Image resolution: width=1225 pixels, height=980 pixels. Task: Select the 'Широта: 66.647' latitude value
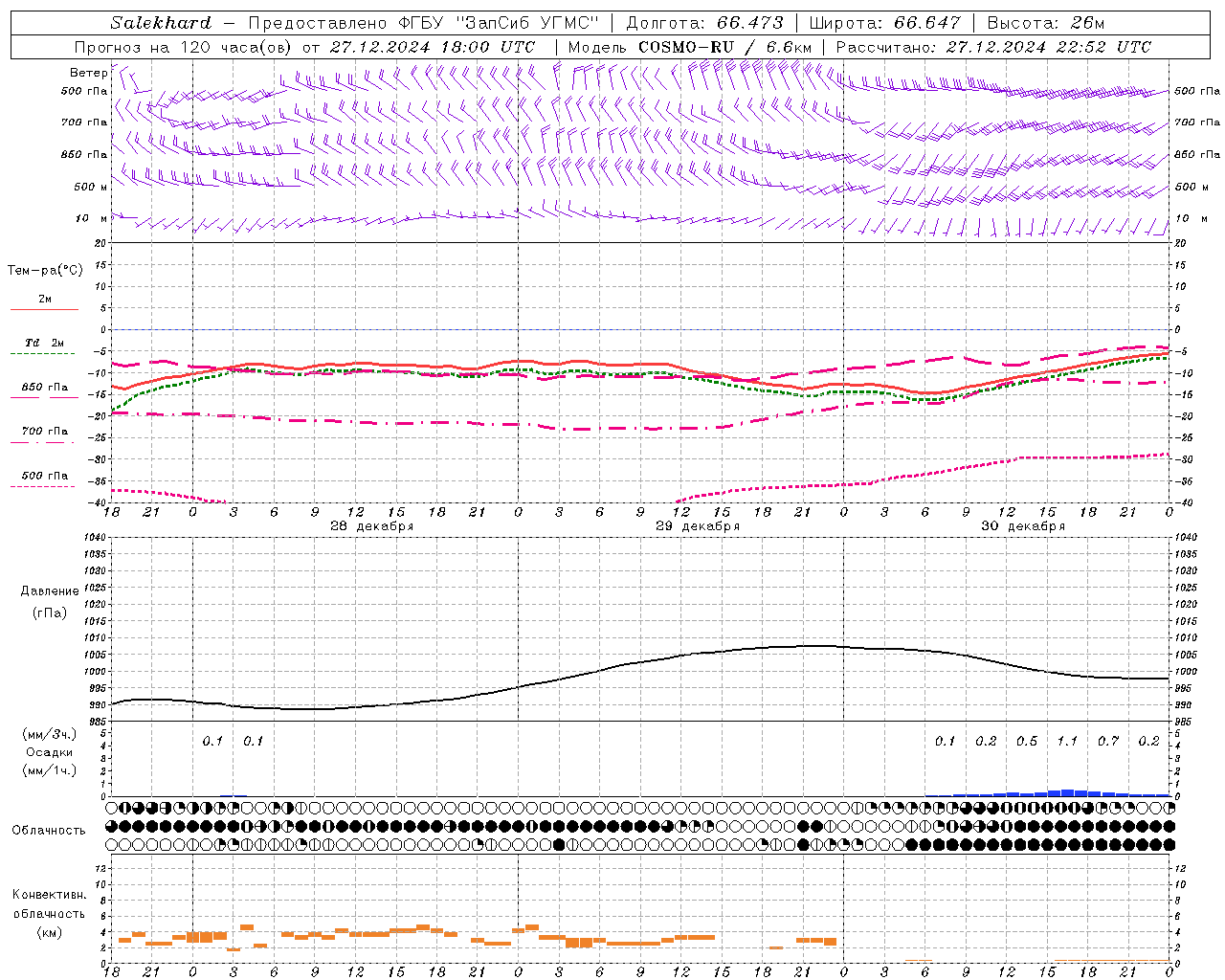pyautogui.click(x=884, y=23)
